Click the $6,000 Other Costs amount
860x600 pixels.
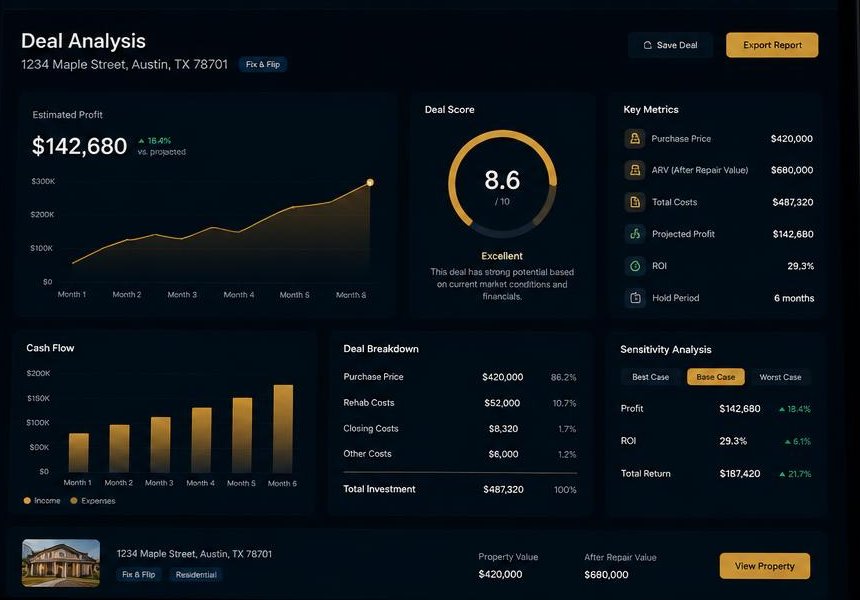click(503, 454)
